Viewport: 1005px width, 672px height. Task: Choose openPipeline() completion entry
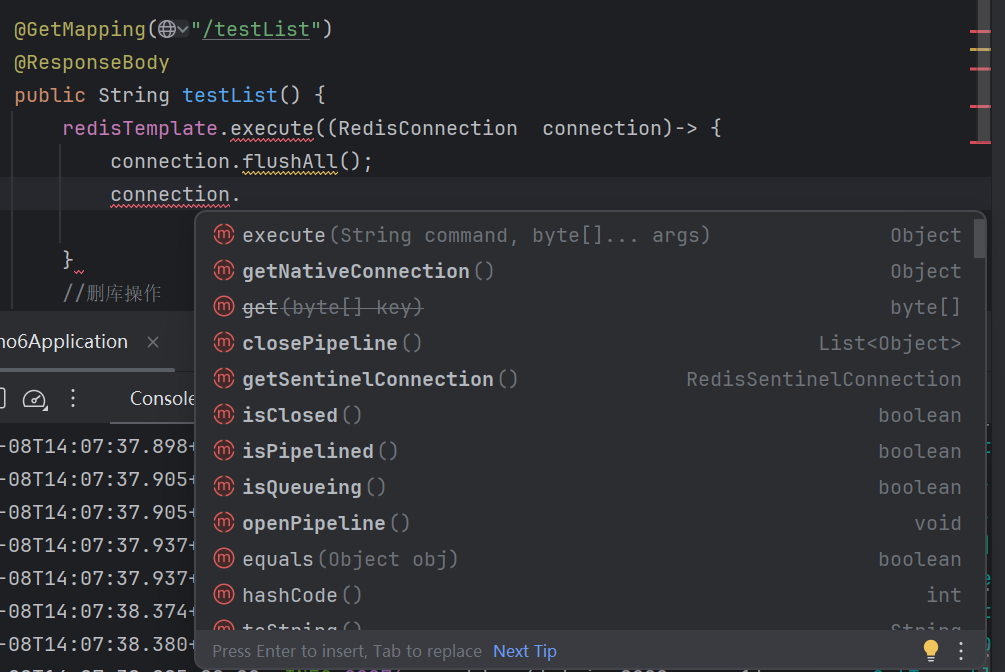(589, 523)
